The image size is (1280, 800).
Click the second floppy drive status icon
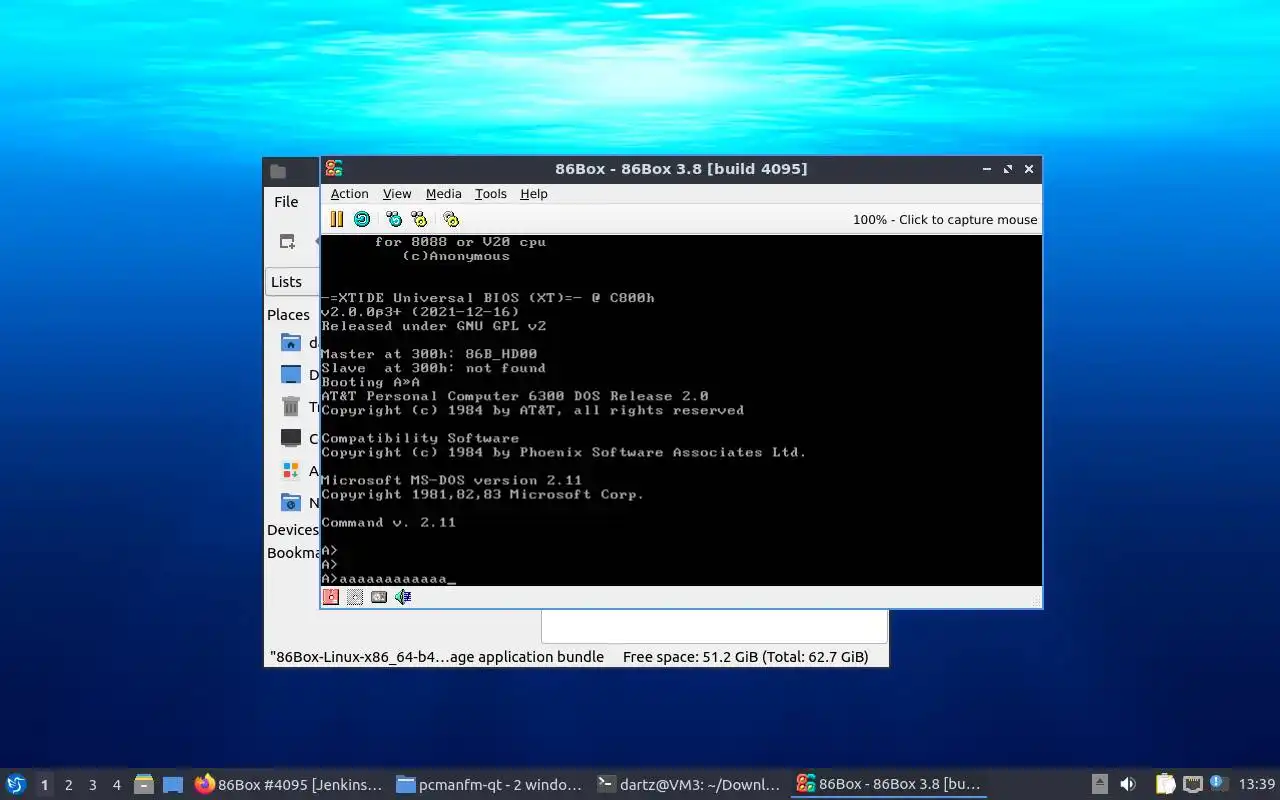[355, 597]
